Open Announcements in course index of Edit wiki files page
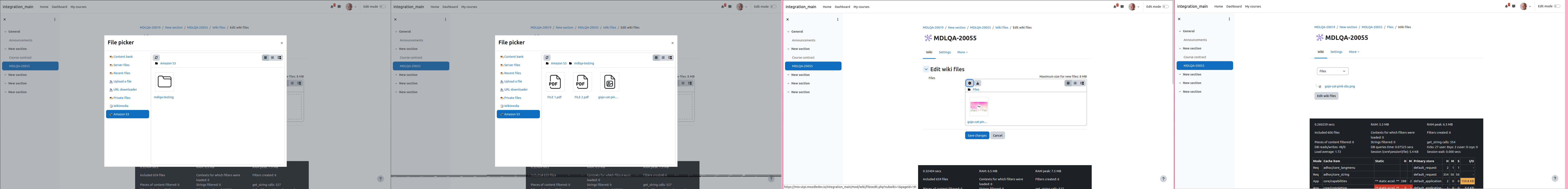1568x189 pixels. tap(803, 40)
